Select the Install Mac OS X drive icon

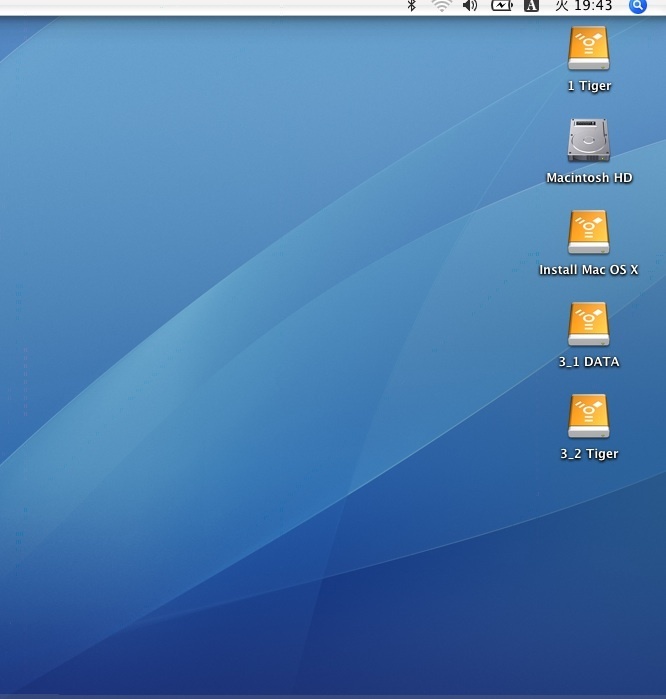tap(589, 232)
